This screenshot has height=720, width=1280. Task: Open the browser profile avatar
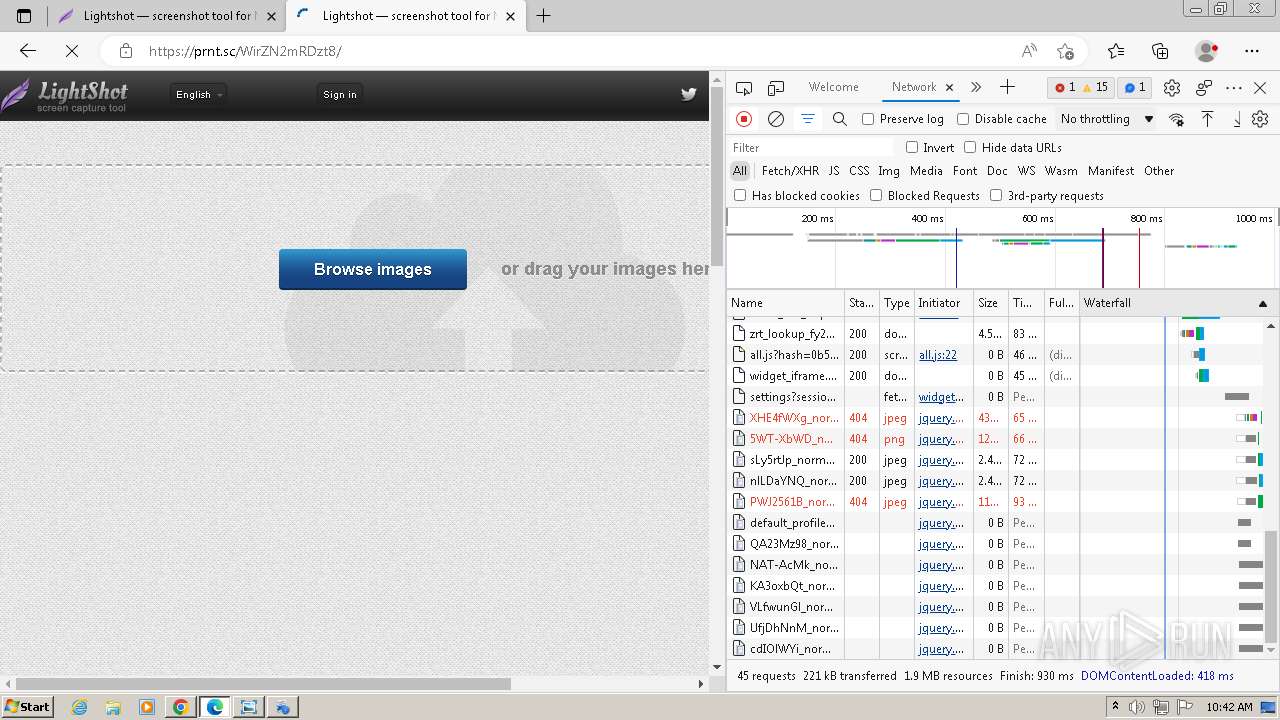[x=1206, y=51]
